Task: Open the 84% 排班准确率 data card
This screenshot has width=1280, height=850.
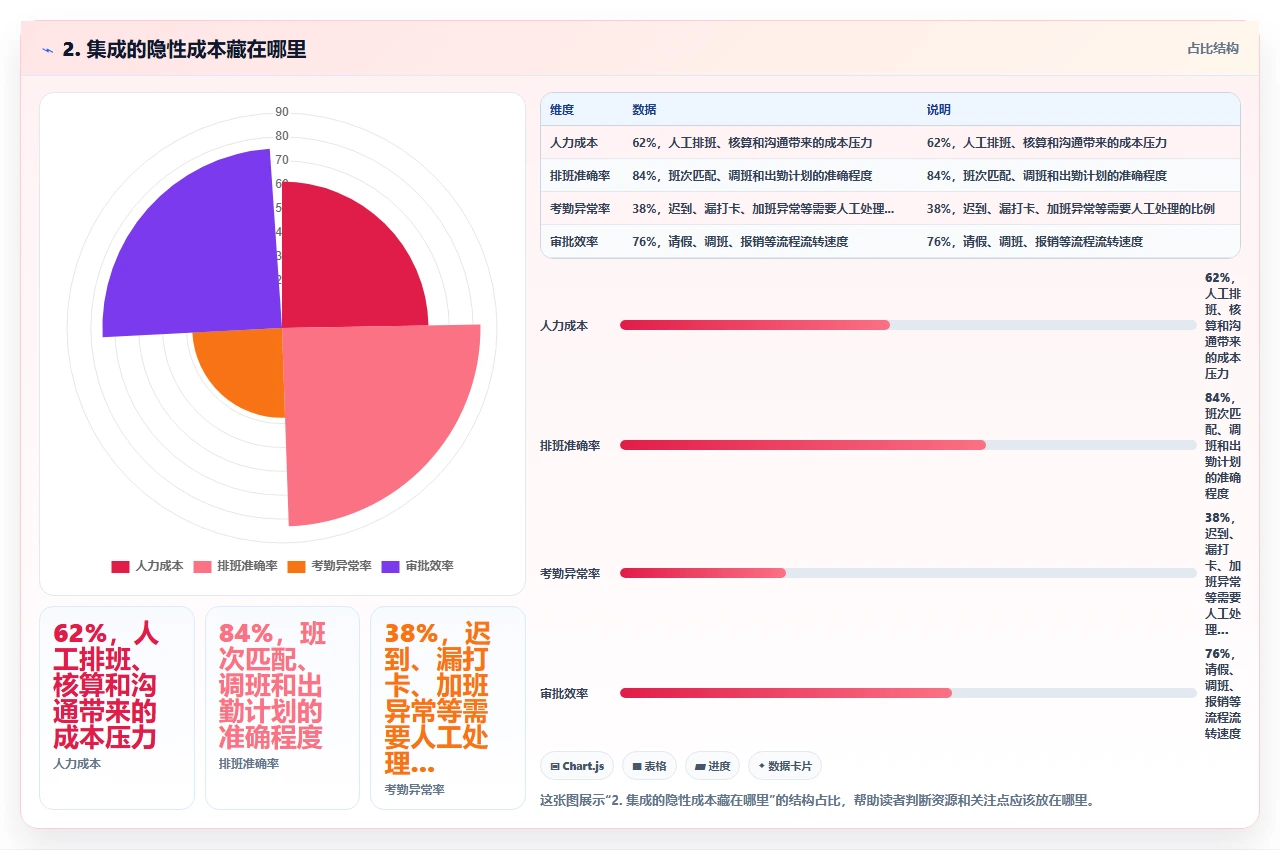Action: (x=282, y=708)
